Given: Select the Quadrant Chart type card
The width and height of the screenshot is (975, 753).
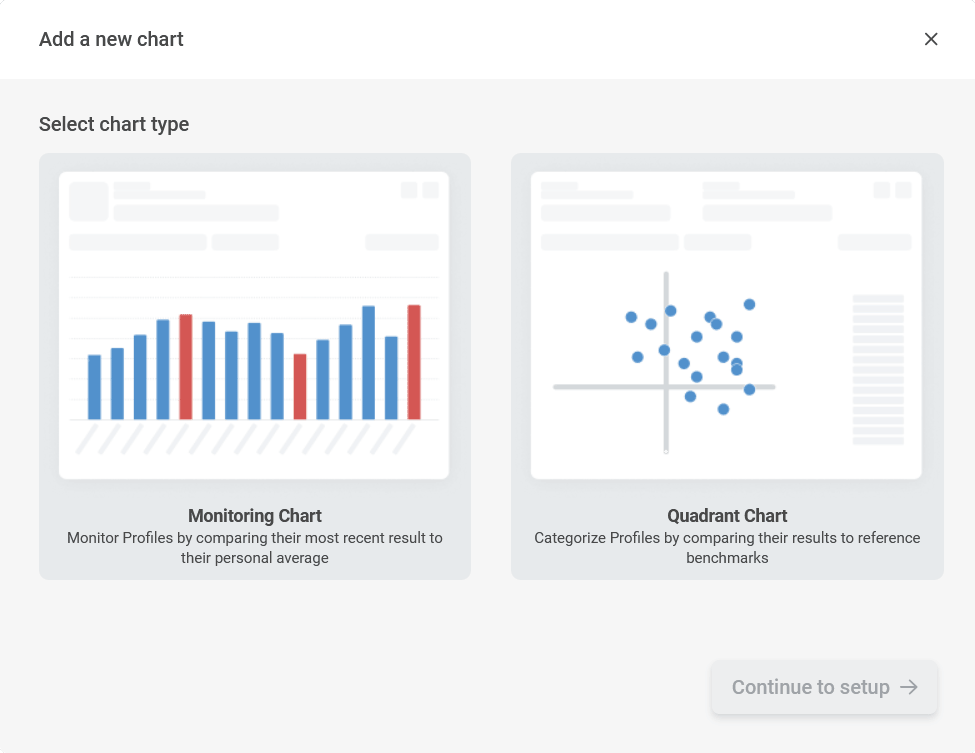Looking at the screenshot, I should pyautogui.click(x=727, y=366).
